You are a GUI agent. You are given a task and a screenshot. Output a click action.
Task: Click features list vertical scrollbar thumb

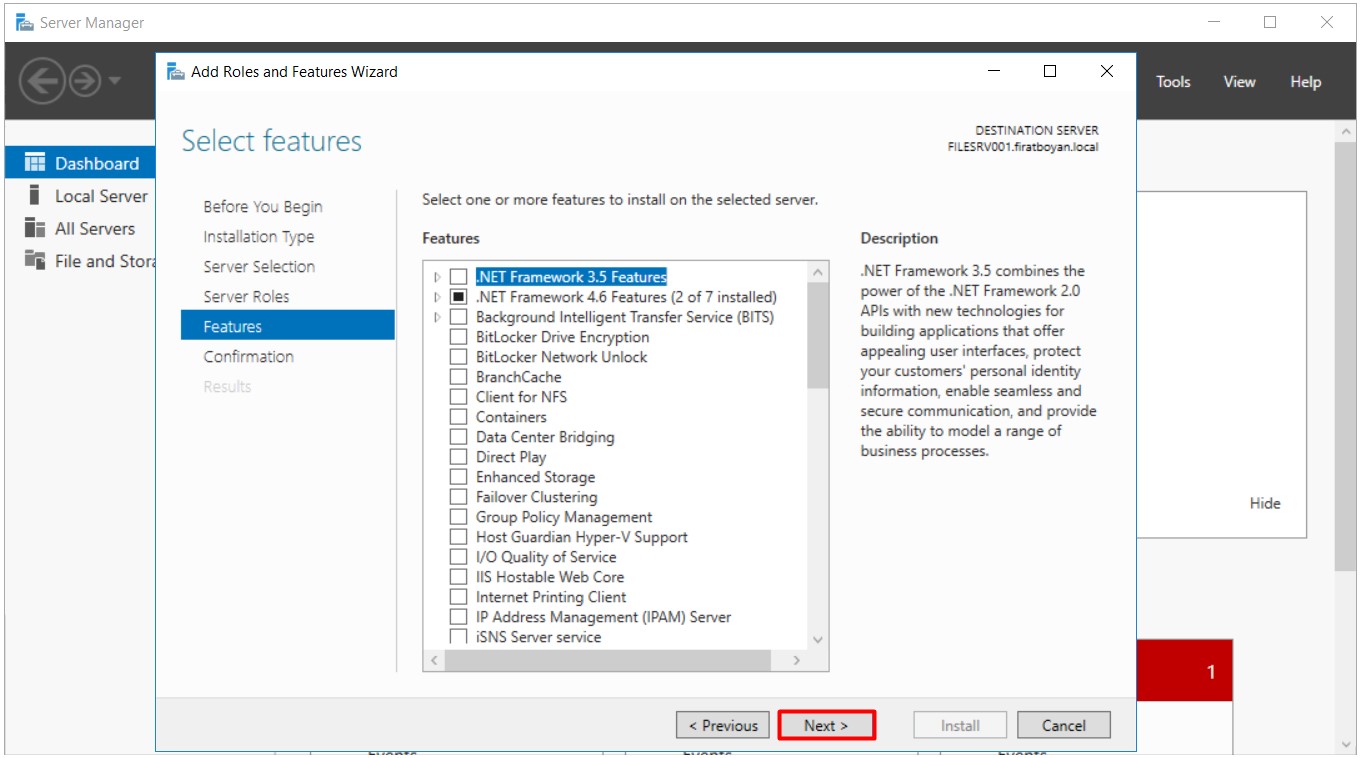point(818,335)
